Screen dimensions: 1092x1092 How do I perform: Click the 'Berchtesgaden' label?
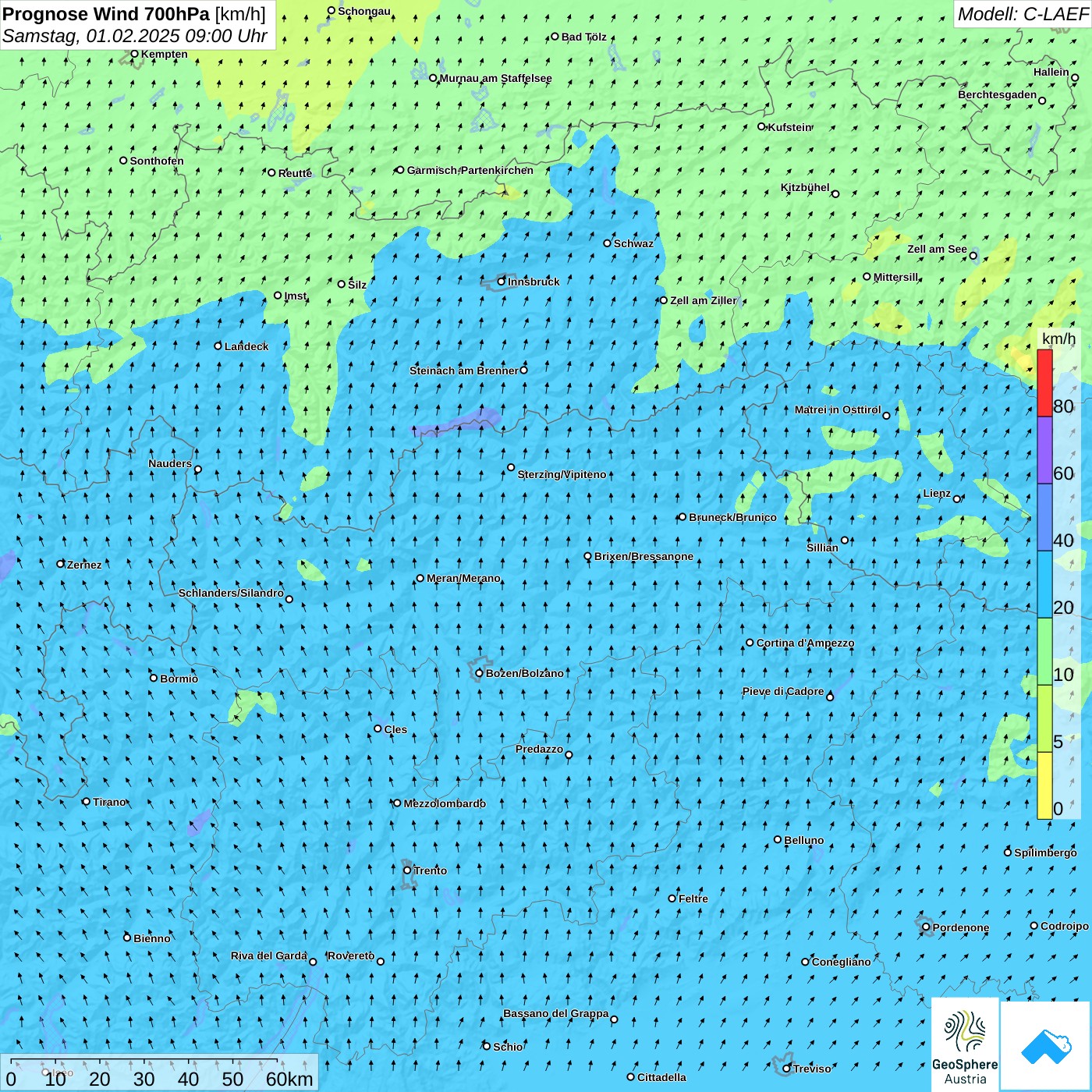point(998,94)
